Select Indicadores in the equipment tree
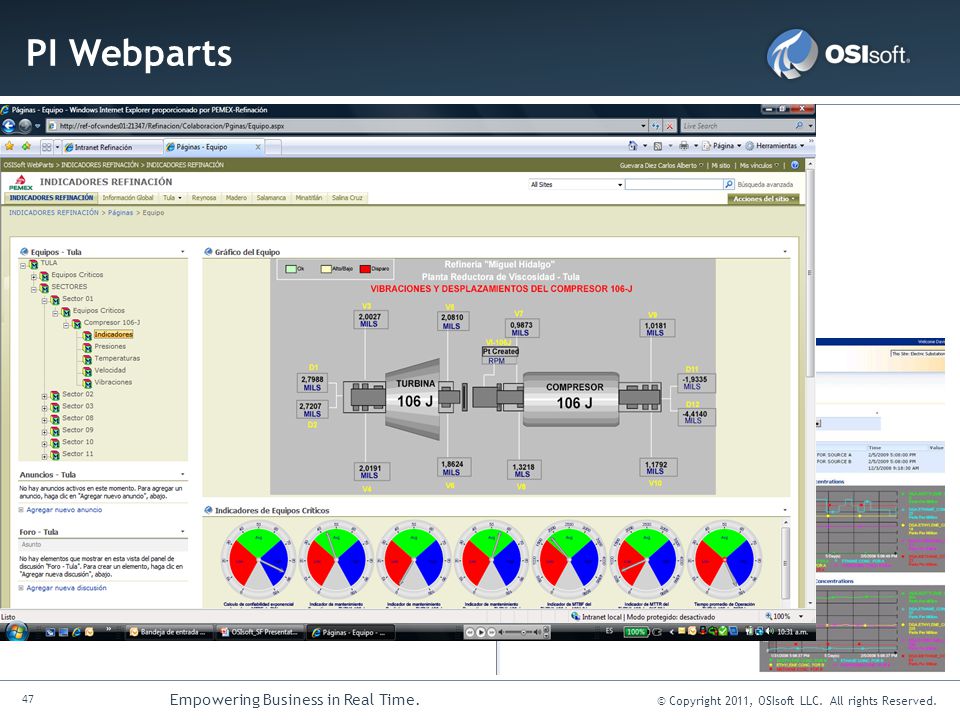The height and width of the screenshot is (720, 960). [113, 334]
